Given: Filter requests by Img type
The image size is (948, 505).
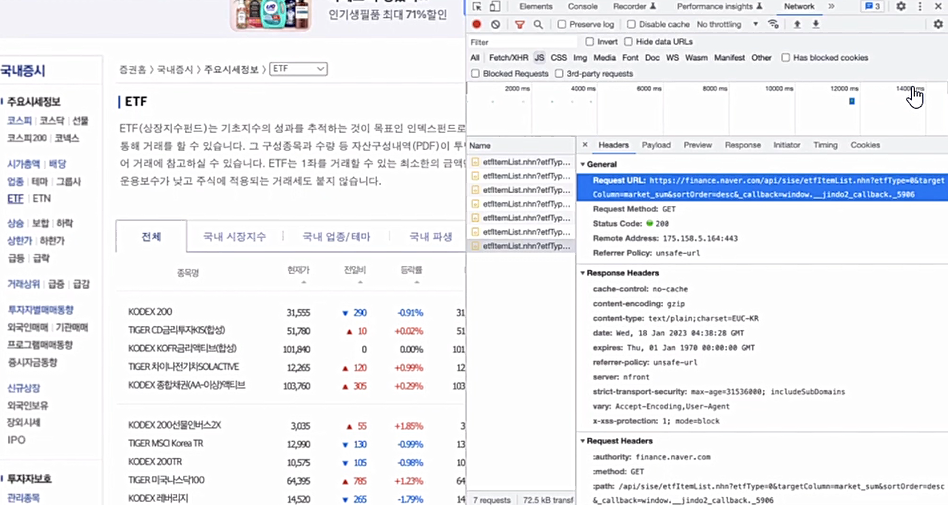Looking at the screenshot, I should (x=580, y=57).
